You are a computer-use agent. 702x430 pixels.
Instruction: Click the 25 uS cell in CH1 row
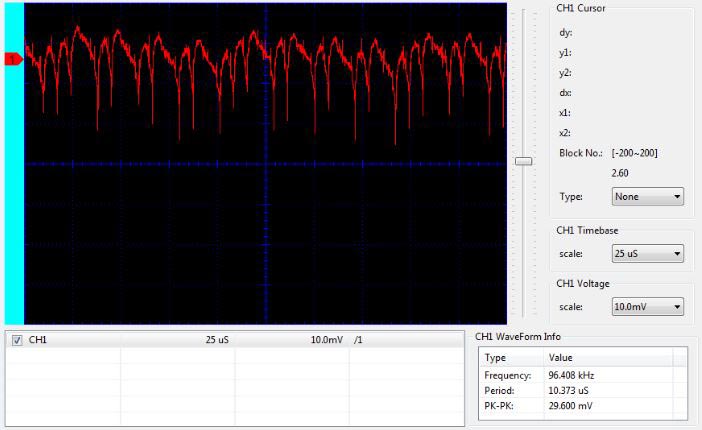(x=217, y=340)
